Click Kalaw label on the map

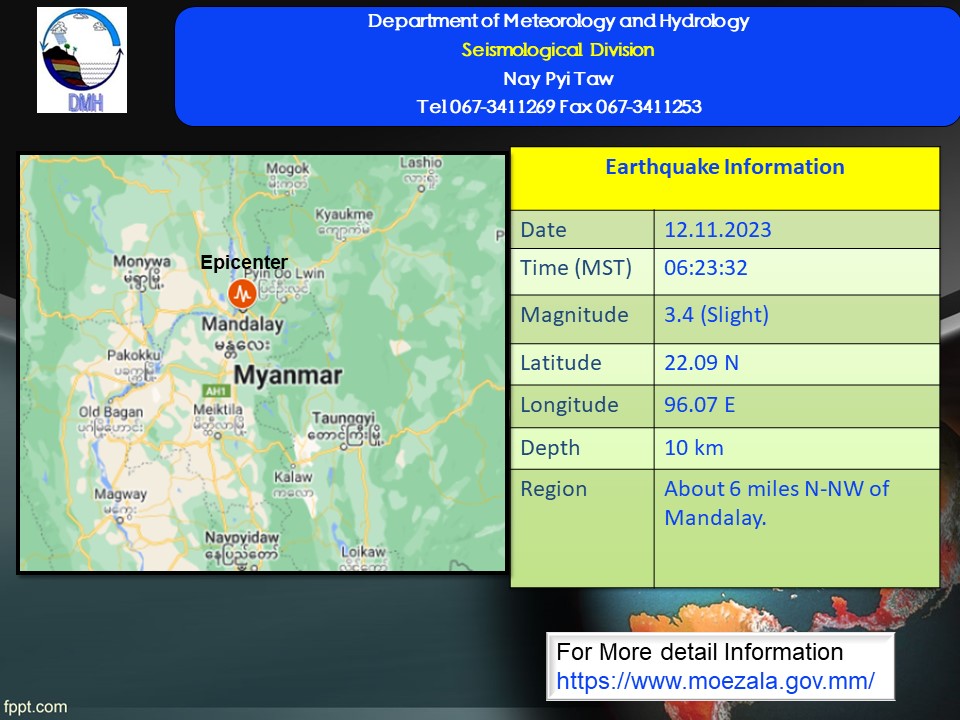[293, 476]
